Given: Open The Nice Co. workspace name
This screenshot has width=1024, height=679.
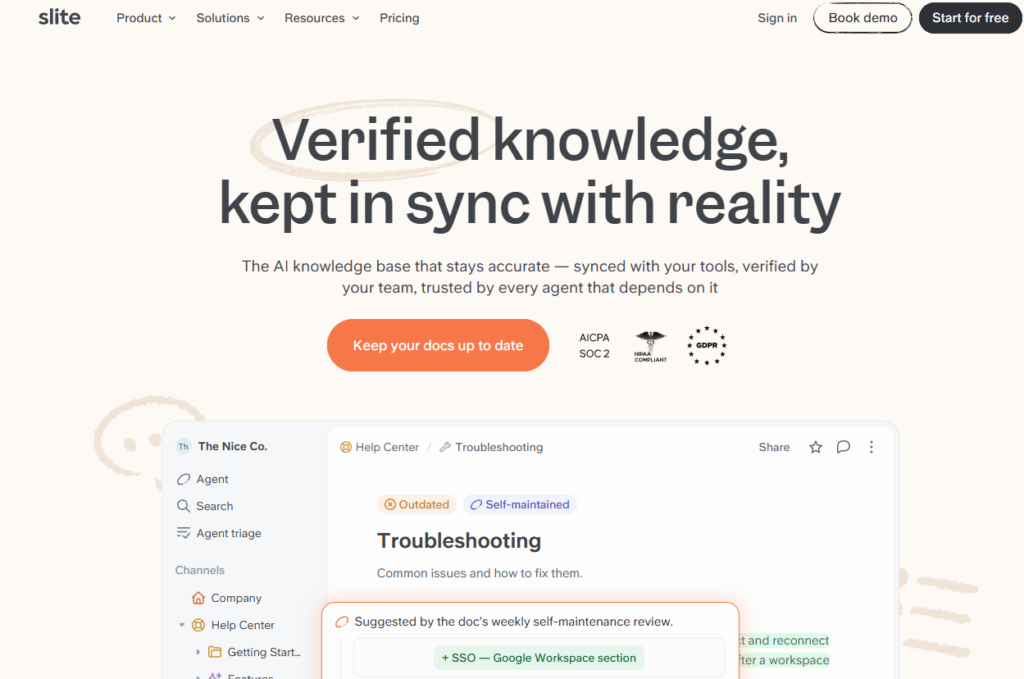Looking at the screenshot, I should [232, 447].
